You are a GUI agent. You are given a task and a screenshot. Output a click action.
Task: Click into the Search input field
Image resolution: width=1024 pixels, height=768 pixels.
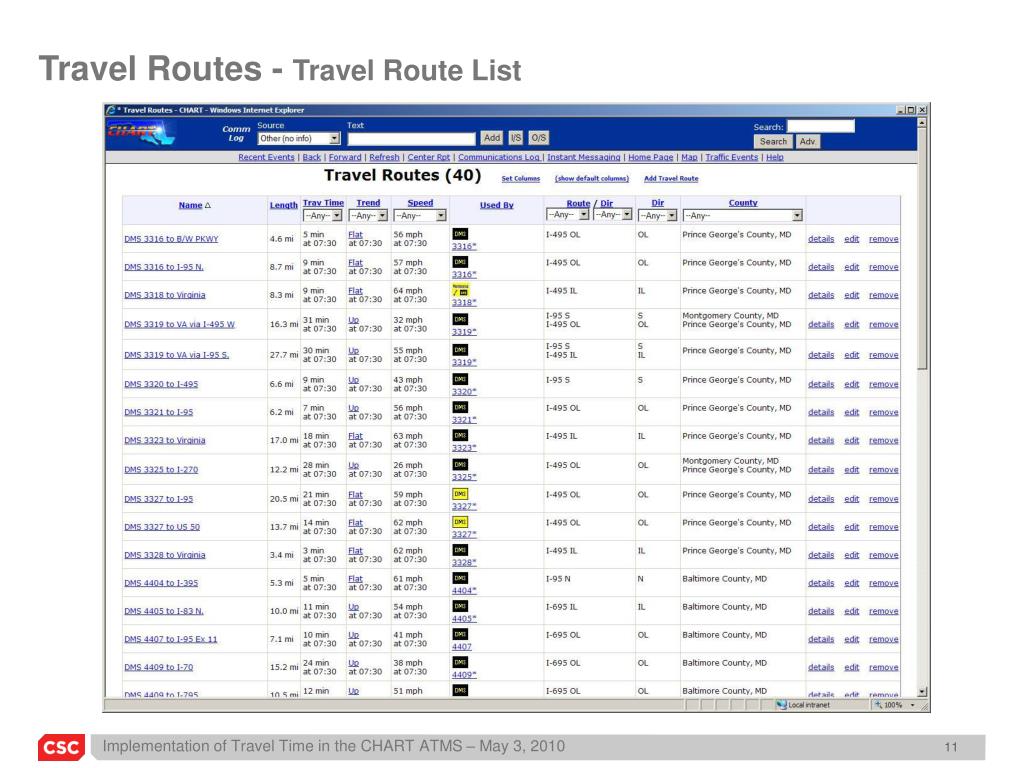[x=821, y=126]
